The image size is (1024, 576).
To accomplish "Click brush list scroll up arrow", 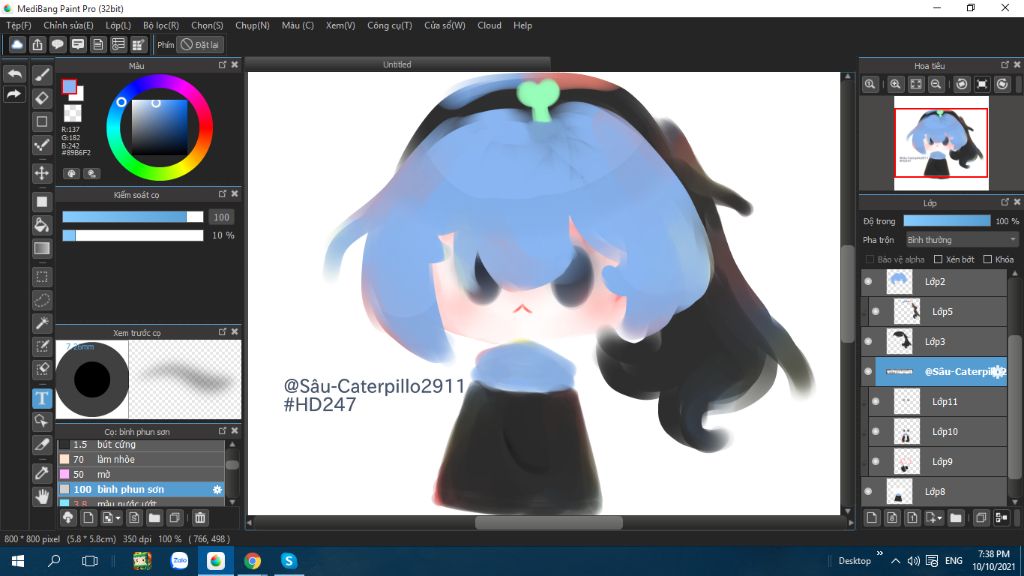I will point(232,445).
